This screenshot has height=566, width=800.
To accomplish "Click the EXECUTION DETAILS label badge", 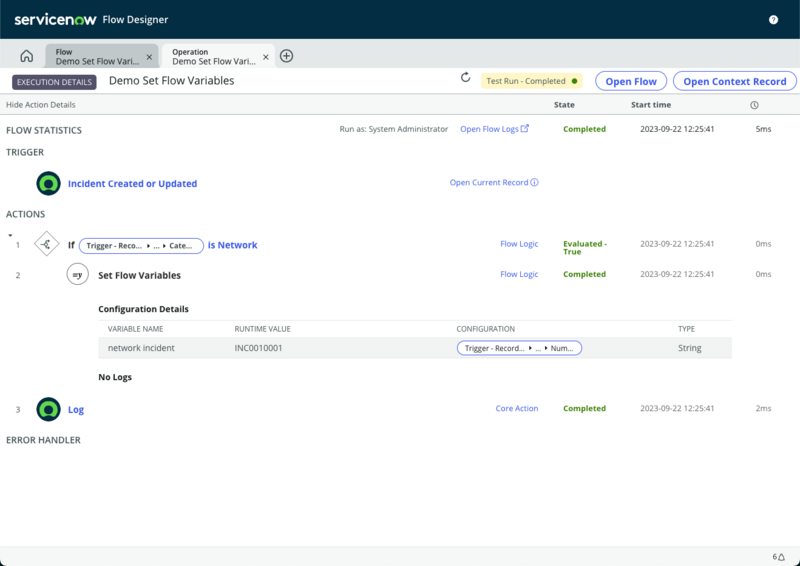I will pyautogui.click(x=54, y=82).
